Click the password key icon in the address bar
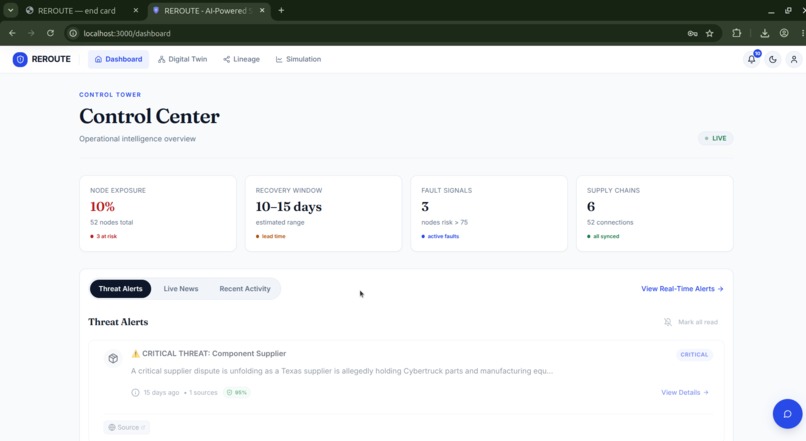806x441 pixels. [692, 33]
